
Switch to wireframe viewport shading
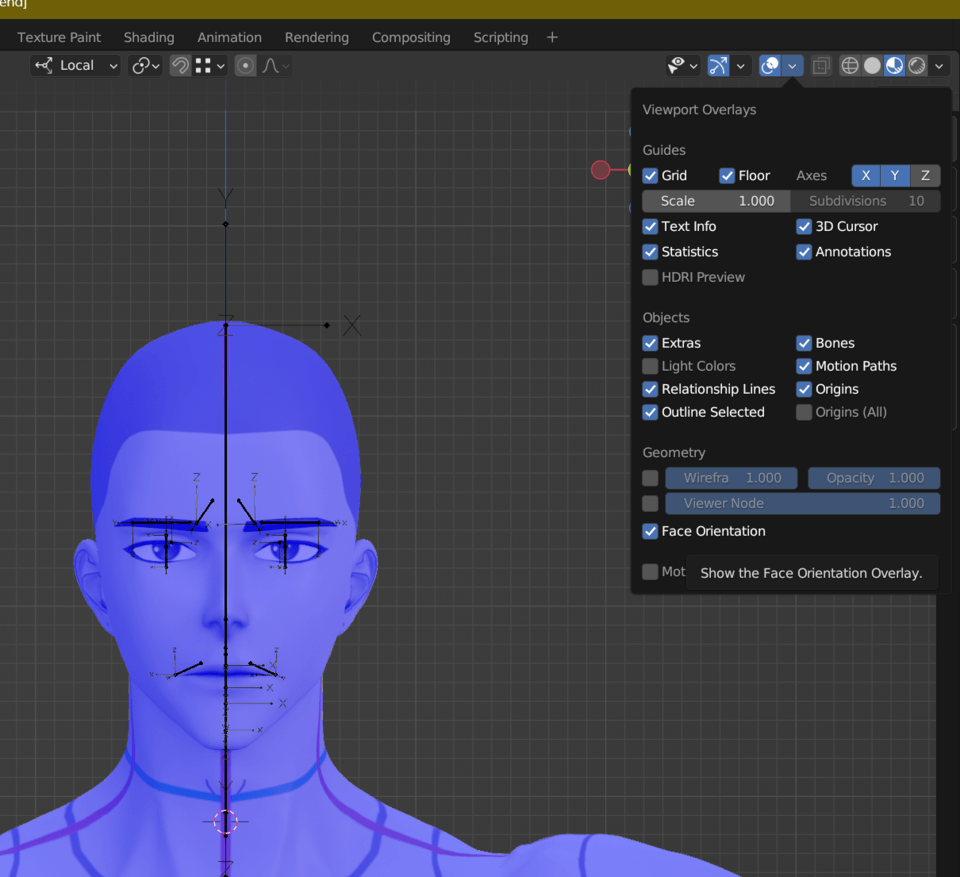(850, 66)
